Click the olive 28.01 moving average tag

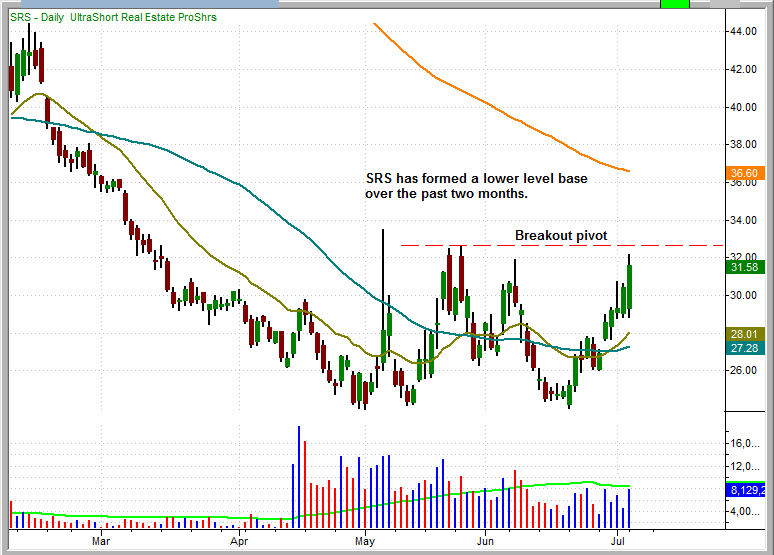pyautogui.click(x=745, y=333)
